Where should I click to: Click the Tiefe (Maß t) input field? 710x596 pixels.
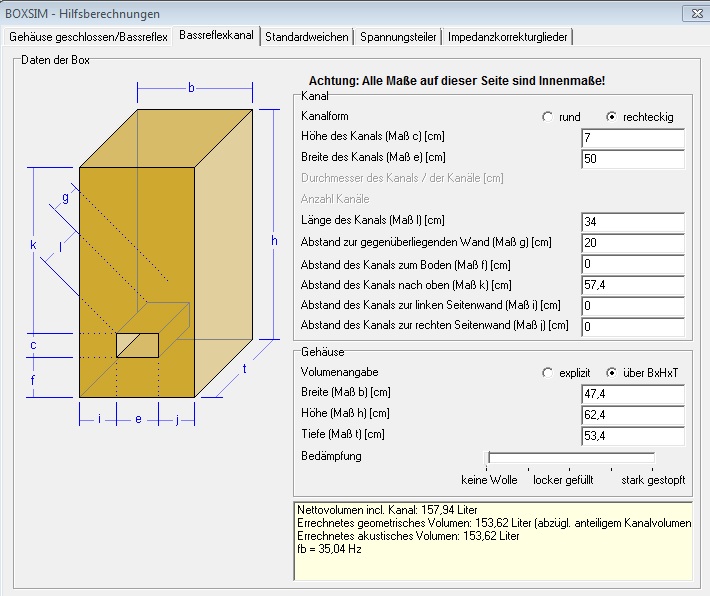632,436
